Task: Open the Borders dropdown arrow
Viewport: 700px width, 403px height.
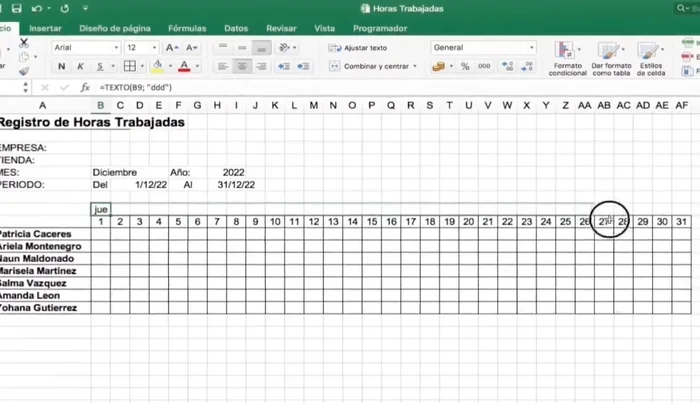Action: pyautogui.click(x=142, y=66)
